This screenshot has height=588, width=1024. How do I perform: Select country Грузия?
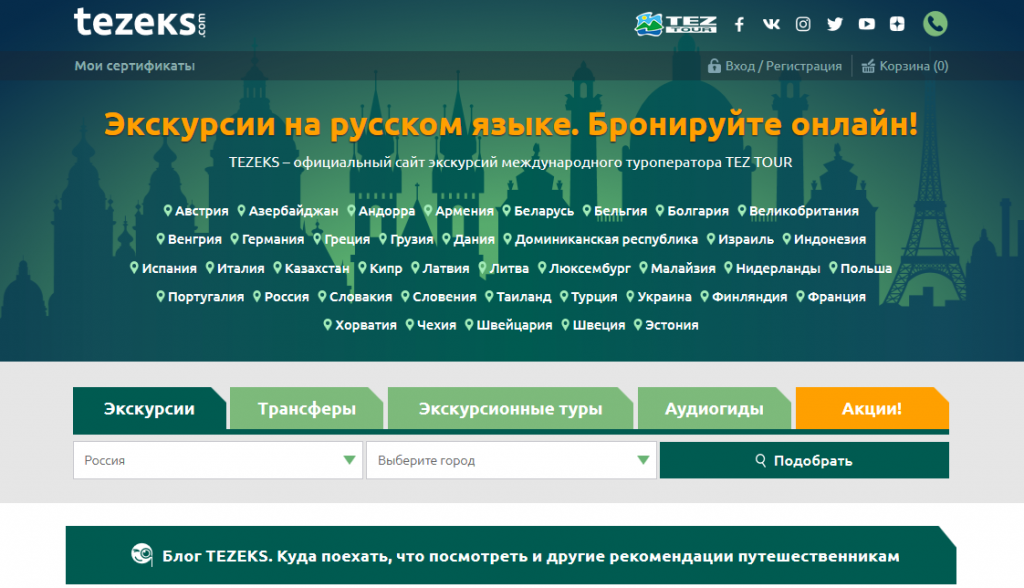pyautogui.click(x=412, y=239)
